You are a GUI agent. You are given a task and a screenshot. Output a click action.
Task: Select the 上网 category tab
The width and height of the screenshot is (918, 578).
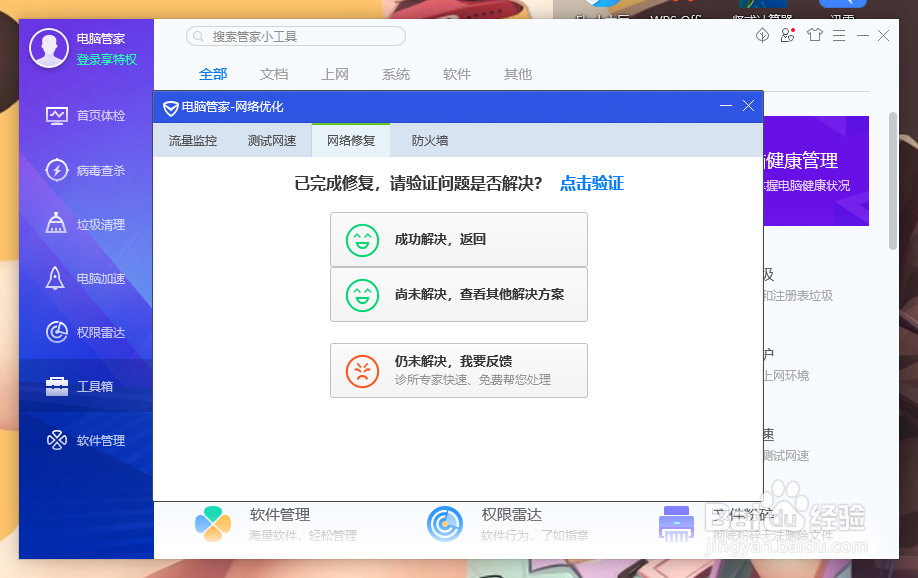(x=335, y=74)
